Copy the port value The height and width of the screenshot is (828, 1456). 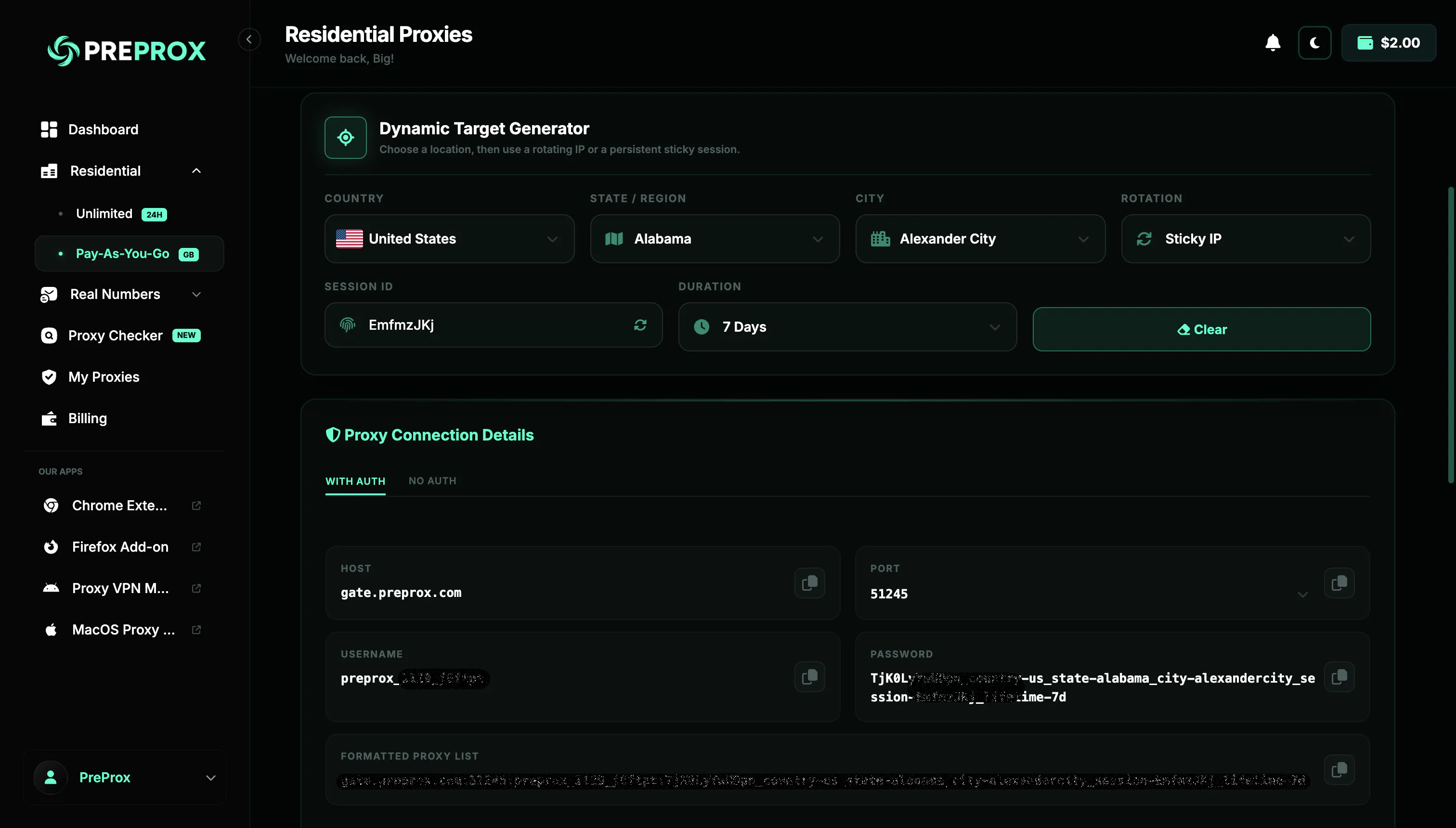(x=1339, y=583)
